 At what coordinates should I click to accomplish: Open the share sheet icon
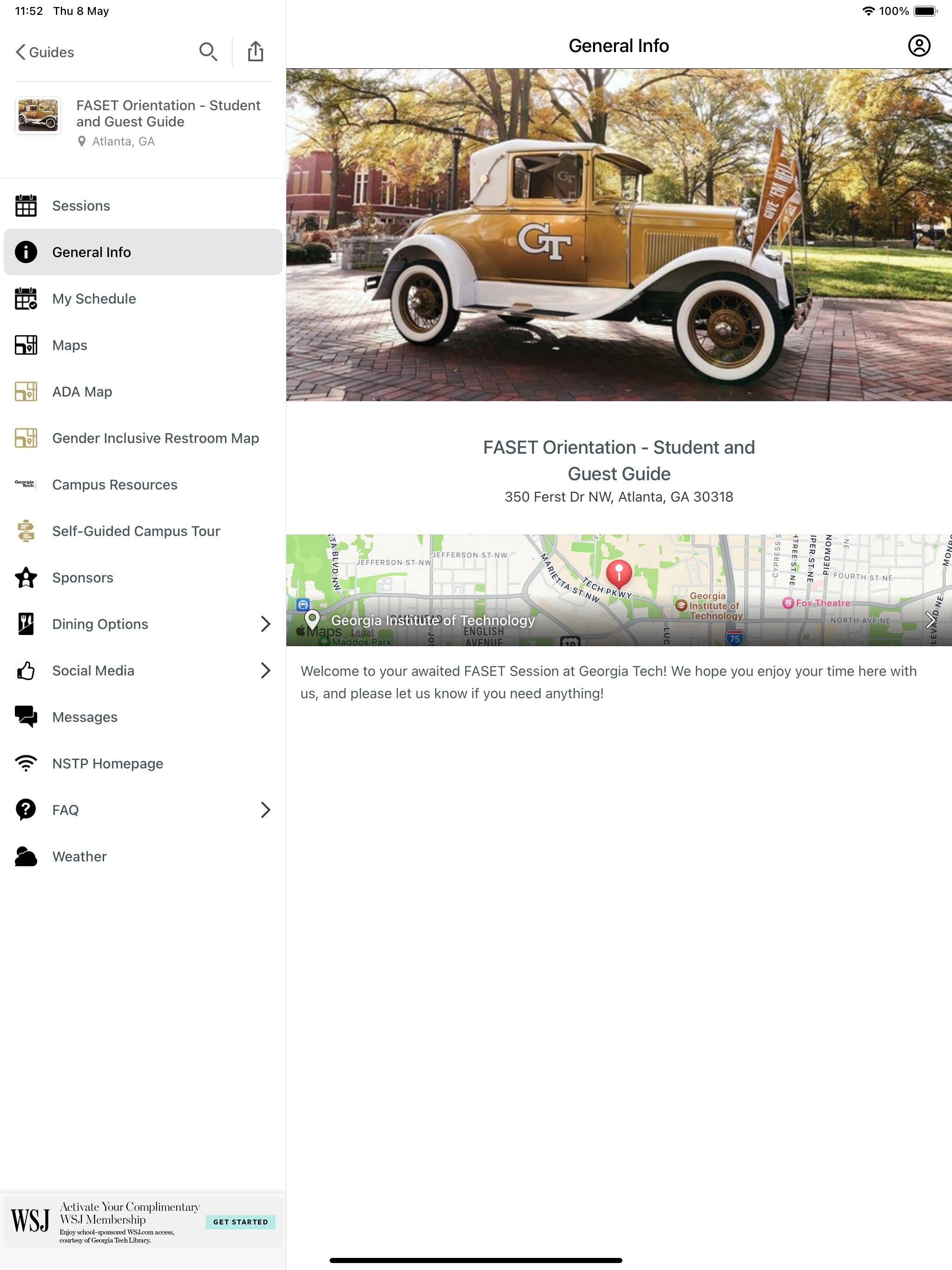coord(255,52)
